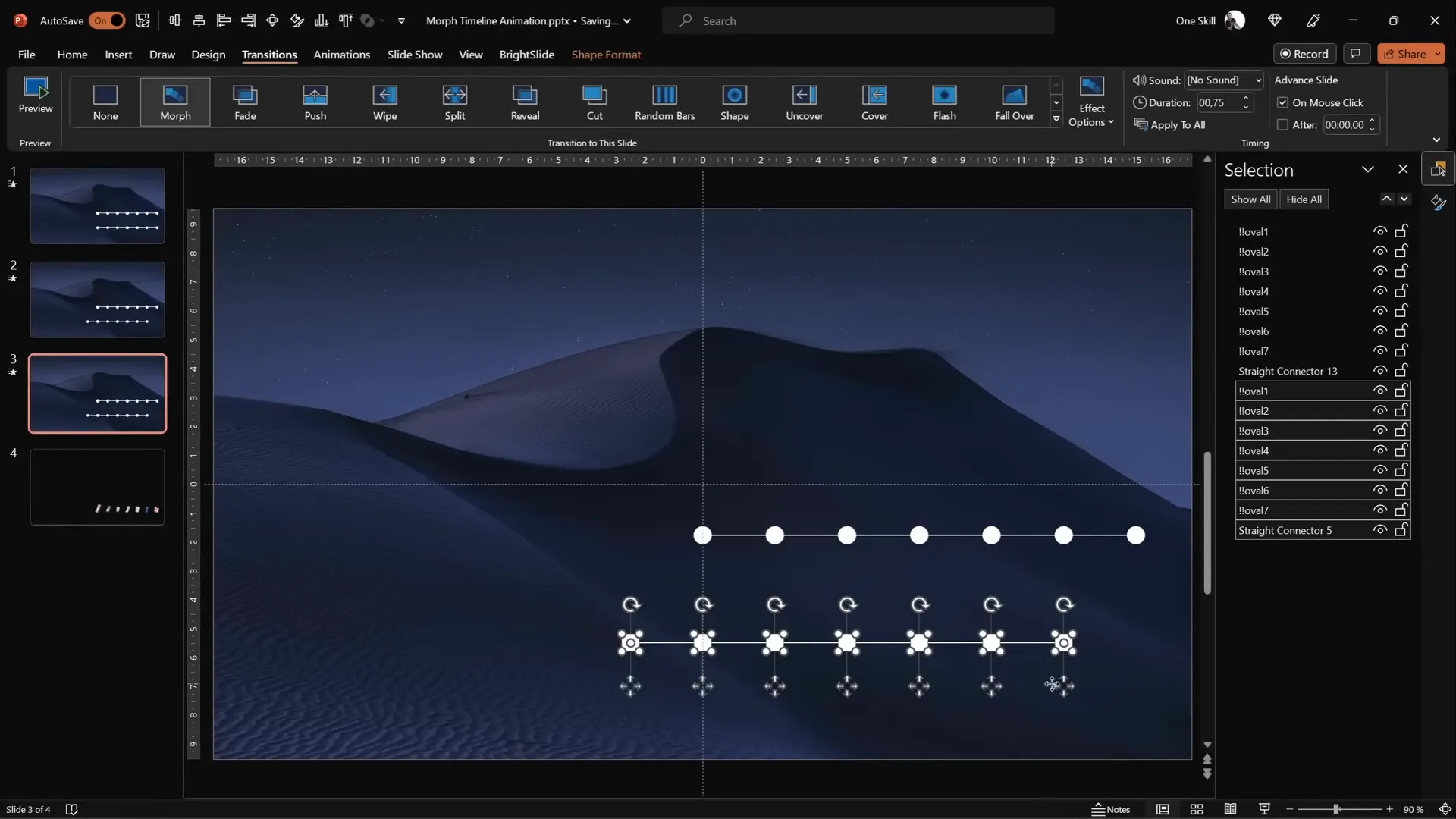Click Show All in the Selection pane

point(1250,199)
